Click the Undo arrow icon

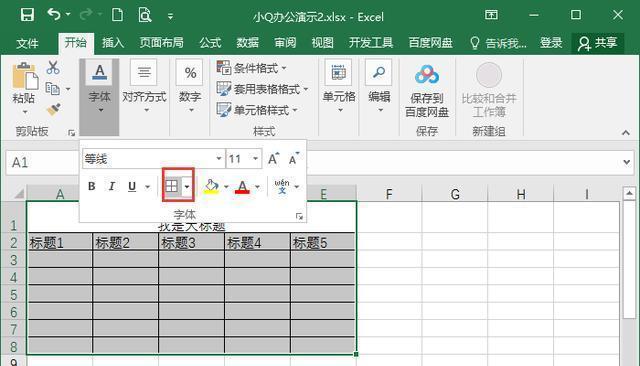[54, 15]
